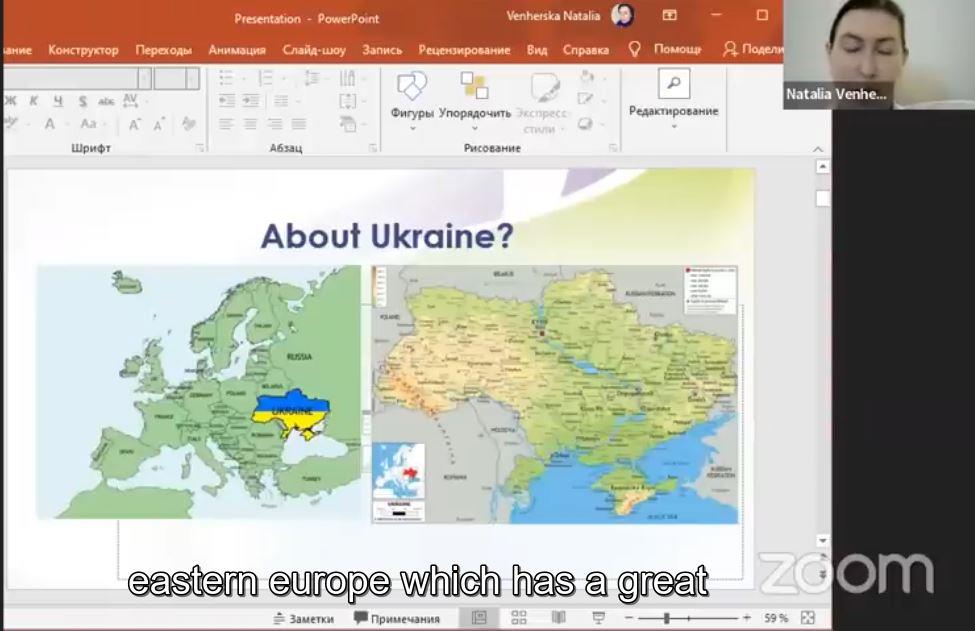
Task: Open the Абзац dialog launcher
Action: (x=372, y=148)
